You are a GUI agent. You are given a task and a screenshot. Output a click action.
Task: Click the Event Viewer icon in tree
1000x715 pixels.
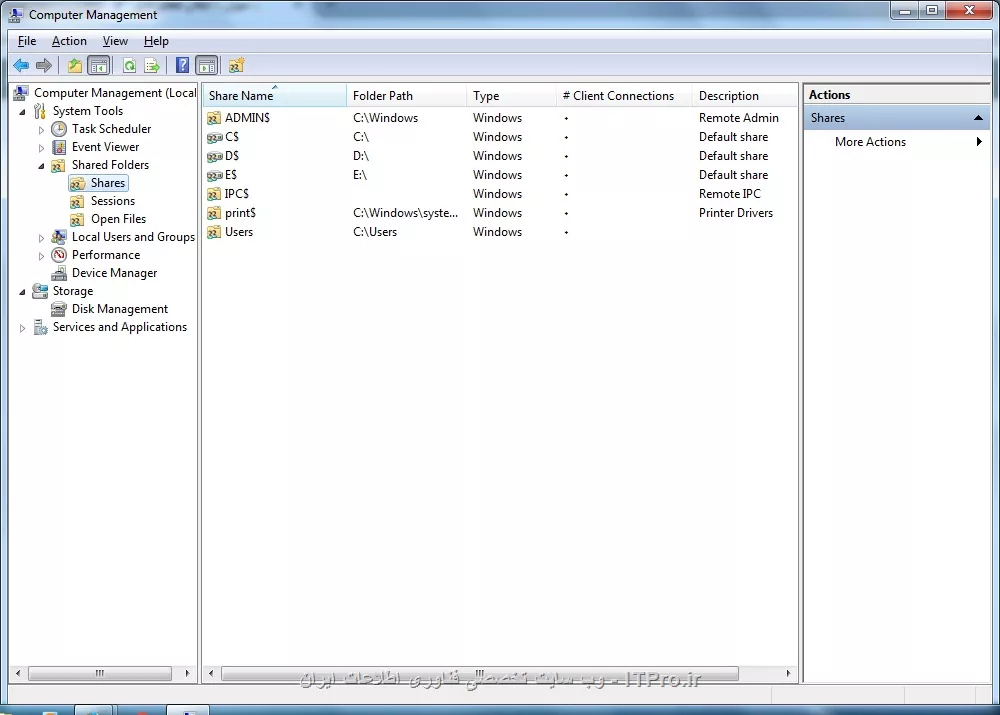[x=59, y=147]
